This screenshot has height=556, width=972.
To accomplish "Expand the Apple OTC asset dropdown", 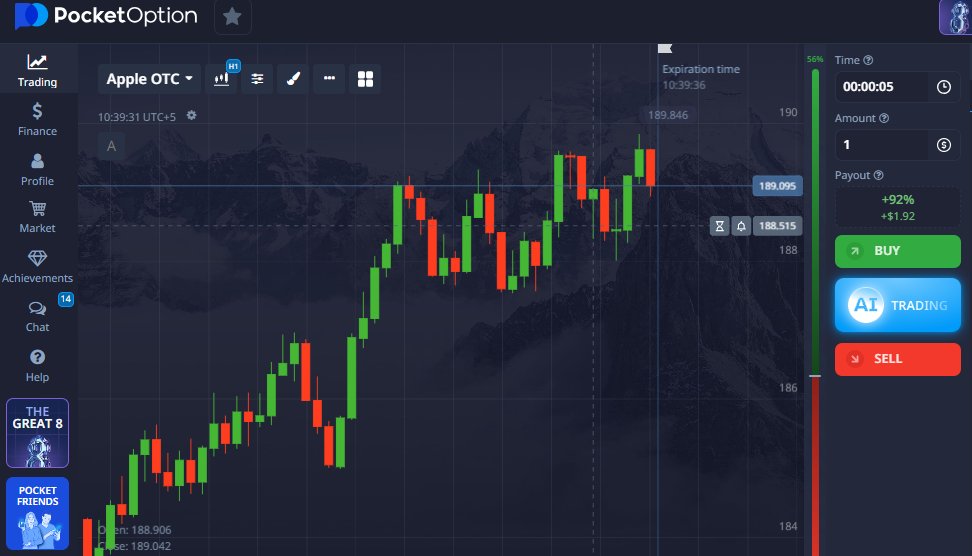I will point(149,79).
